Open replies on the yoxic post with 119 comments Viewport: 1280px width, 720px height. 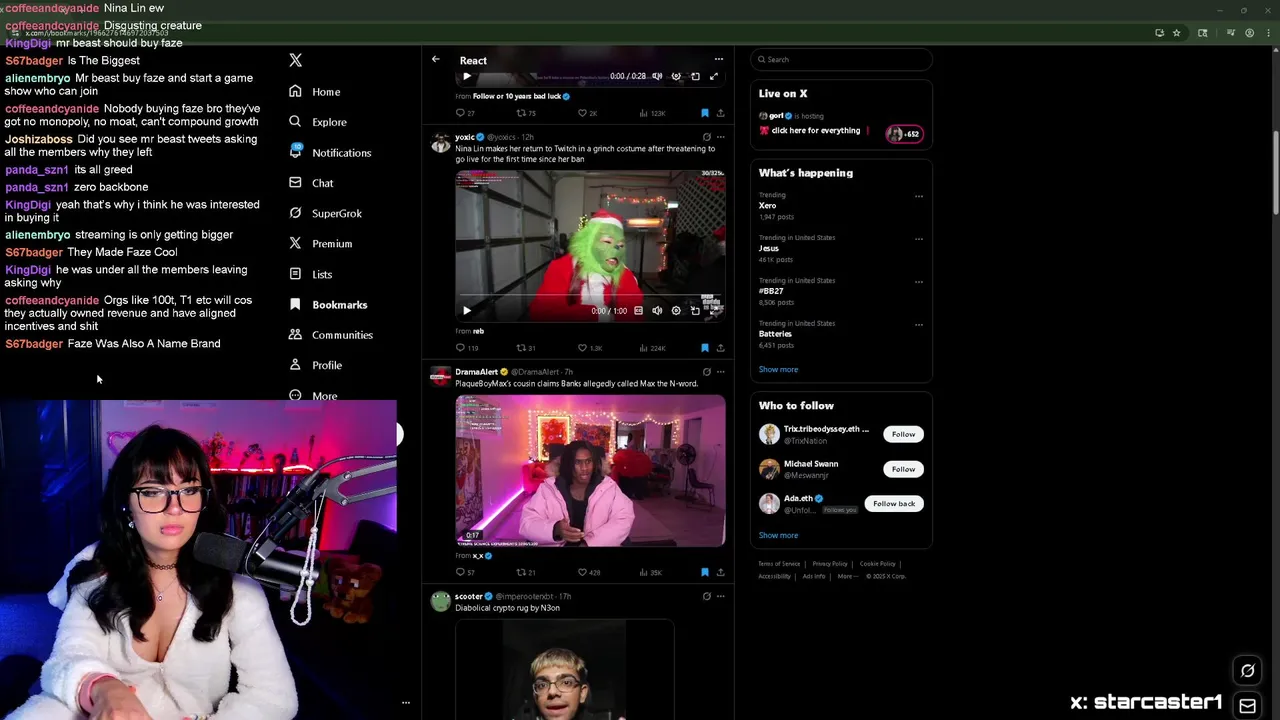466,348
